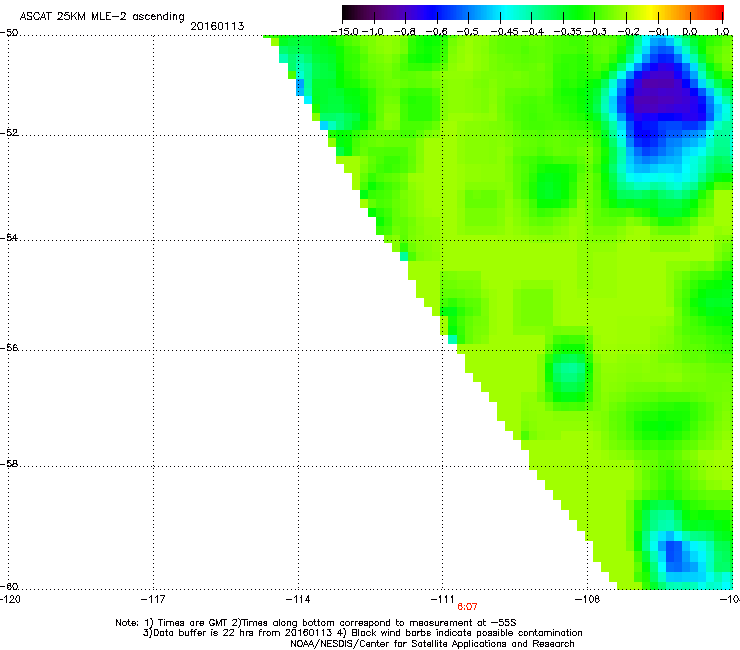Viewport: 740px width, 650px height.
Task: Click the -58 latitude axis label
Action: click(x=9, y=464)
